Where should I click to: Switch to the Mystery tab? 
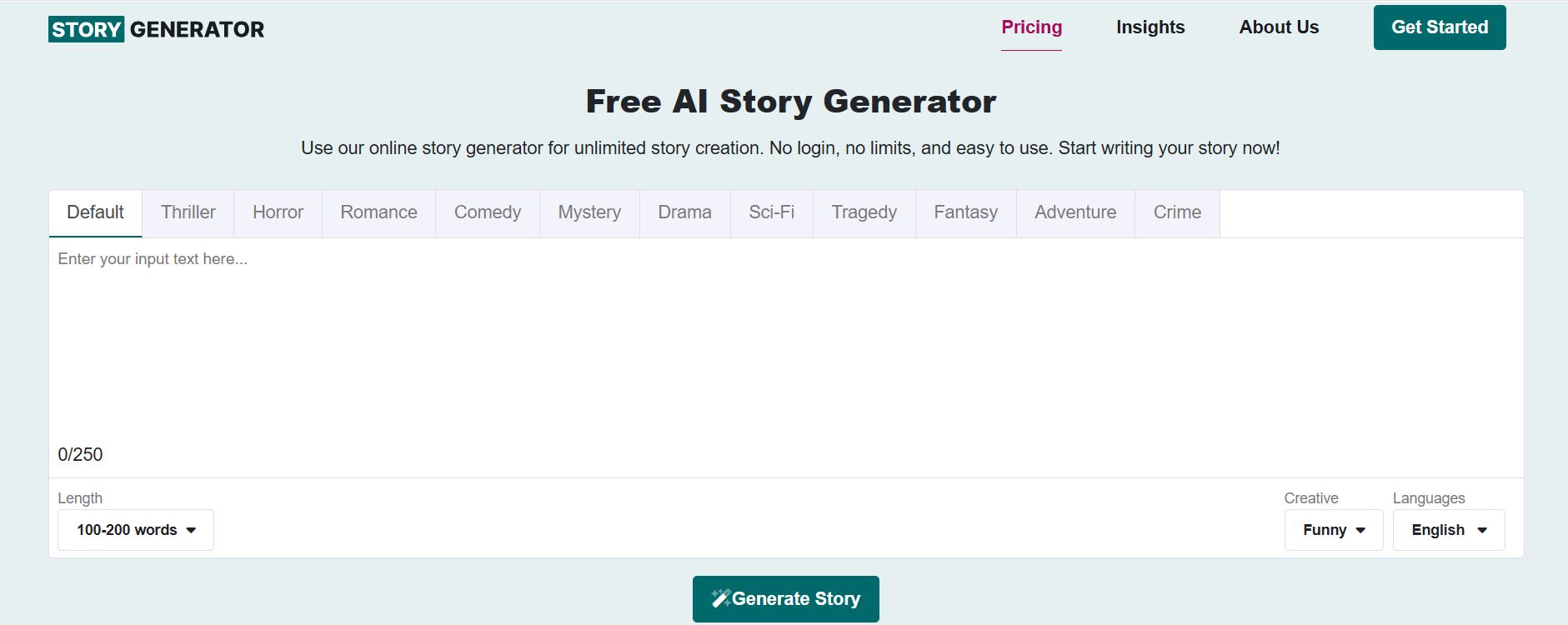coord(589,212)
